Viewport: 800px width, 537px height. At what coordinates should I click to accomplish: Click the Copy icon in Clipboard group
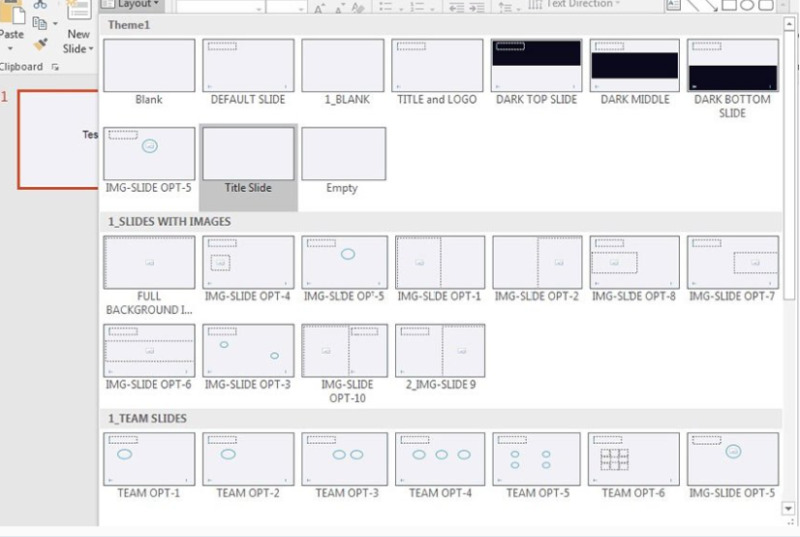point(39,23)
